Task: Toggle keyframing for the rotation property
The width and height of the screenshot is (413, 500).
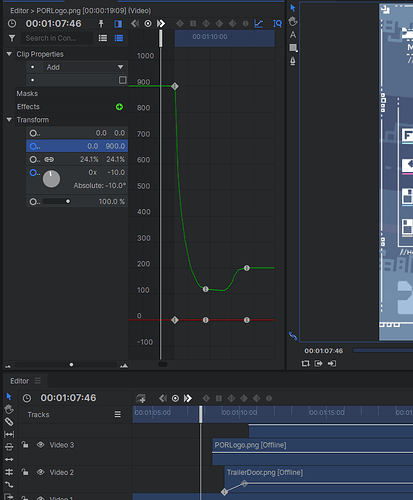Action: (33, 172)
